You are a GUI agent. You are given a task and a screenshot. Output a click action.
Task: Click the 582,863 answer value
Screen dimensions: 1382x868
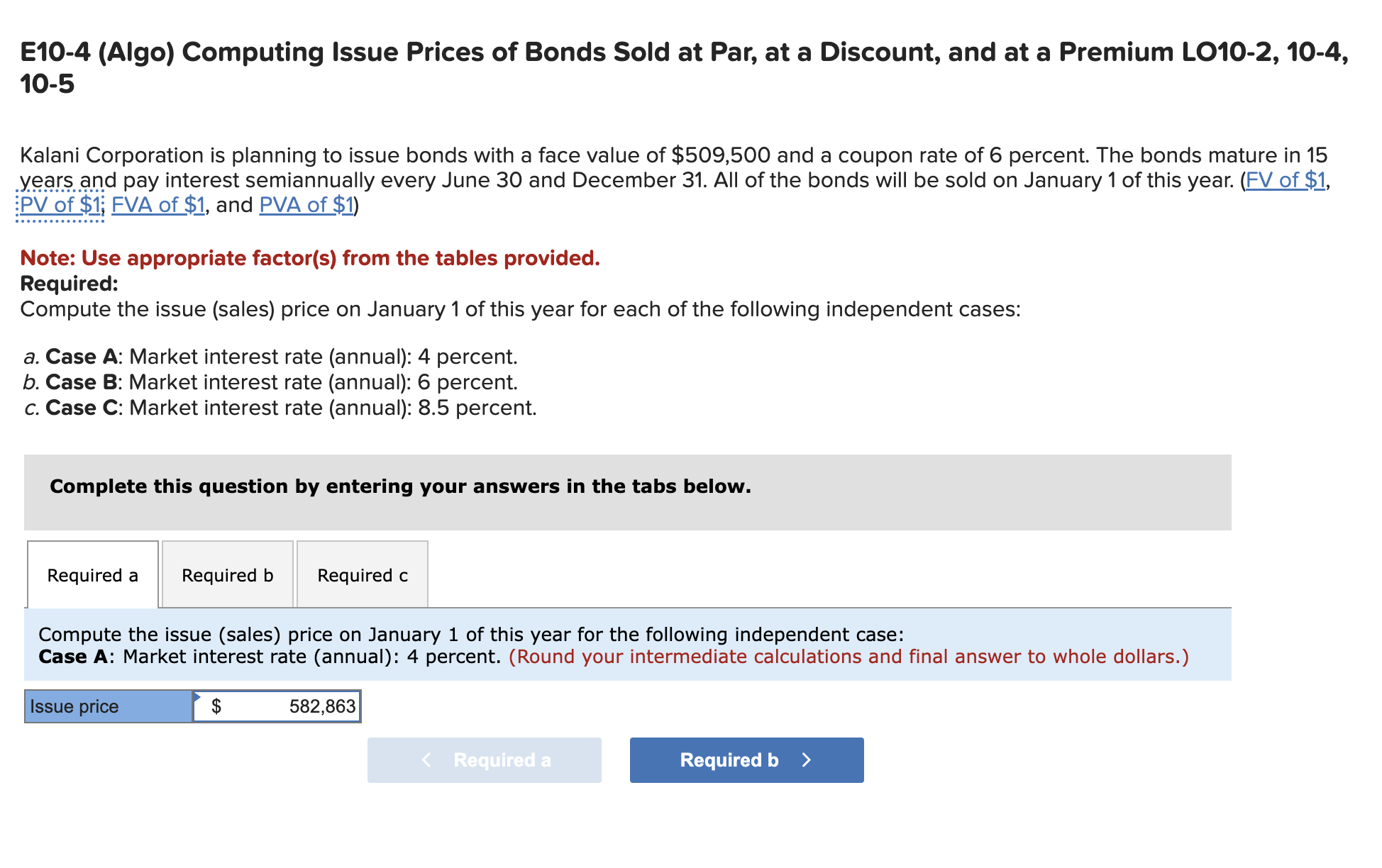321,706
